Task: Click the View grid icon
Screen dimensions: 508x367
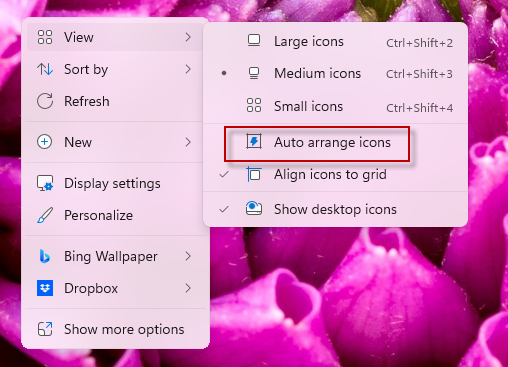Action: (45, 37)
